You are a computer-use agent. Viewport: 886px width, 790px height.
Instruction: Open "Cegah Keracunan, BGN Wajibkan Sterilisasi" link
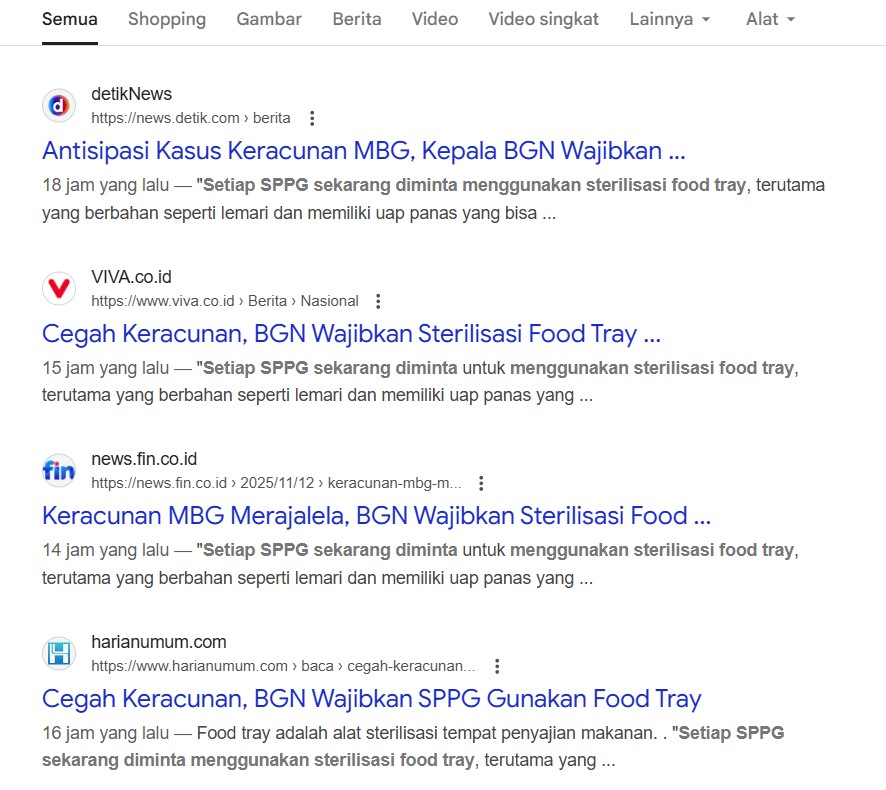coord(351,333)
